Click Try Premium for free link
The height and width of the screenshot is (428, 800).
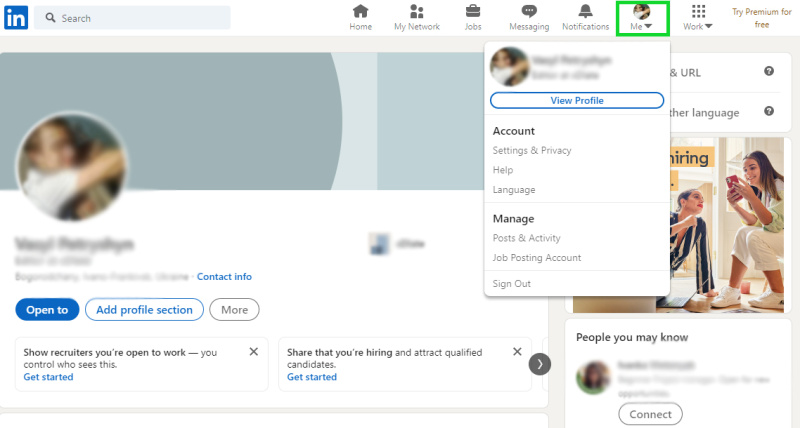coord(762,18)
